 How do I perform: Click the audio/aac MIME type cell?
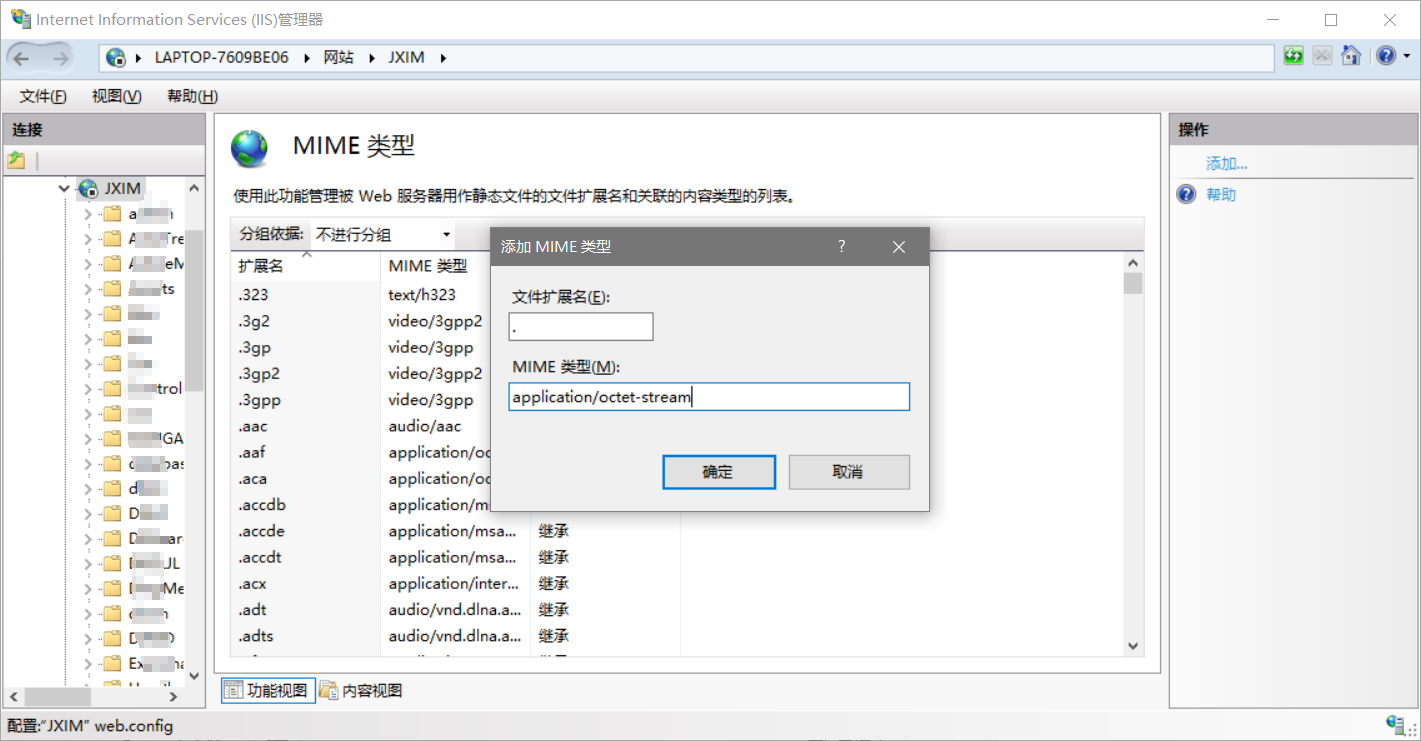(425, 426)
